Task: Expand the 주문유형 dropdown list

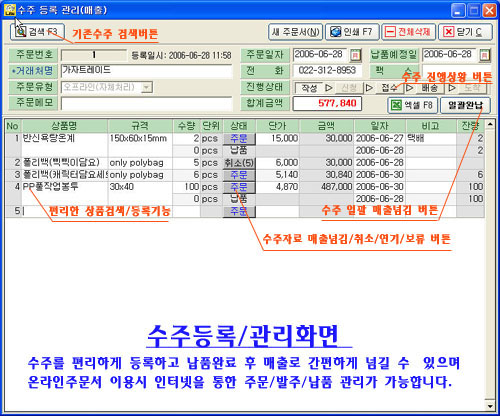Action: pos(146,87)
